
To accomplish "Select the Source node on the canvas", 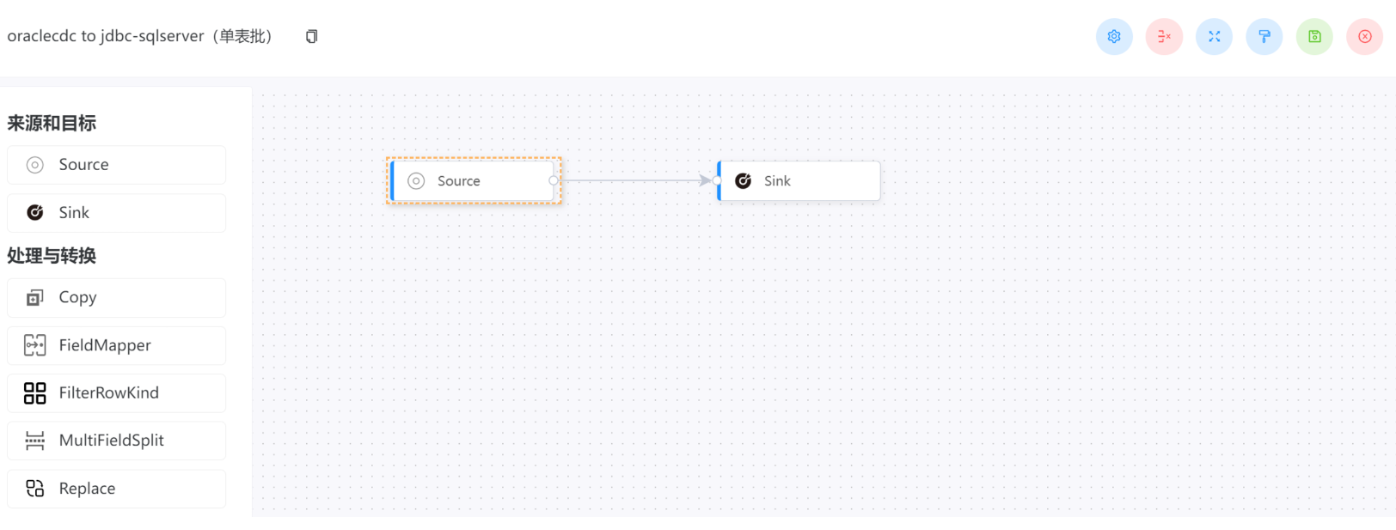I will click(x=471, y=181).
